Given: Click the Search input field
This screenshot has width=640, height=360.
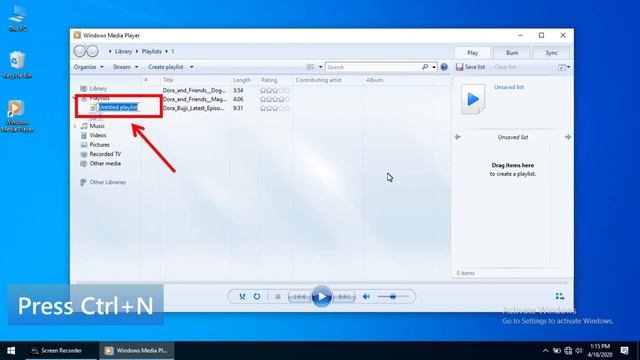Looking at the screenshot, I should point(373,67).
